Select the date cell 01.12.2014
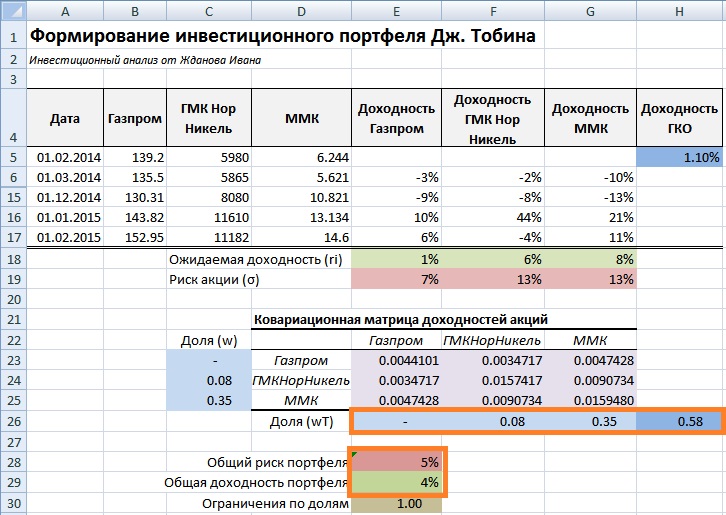Screen dimensions: 726x515 [64, 197]
